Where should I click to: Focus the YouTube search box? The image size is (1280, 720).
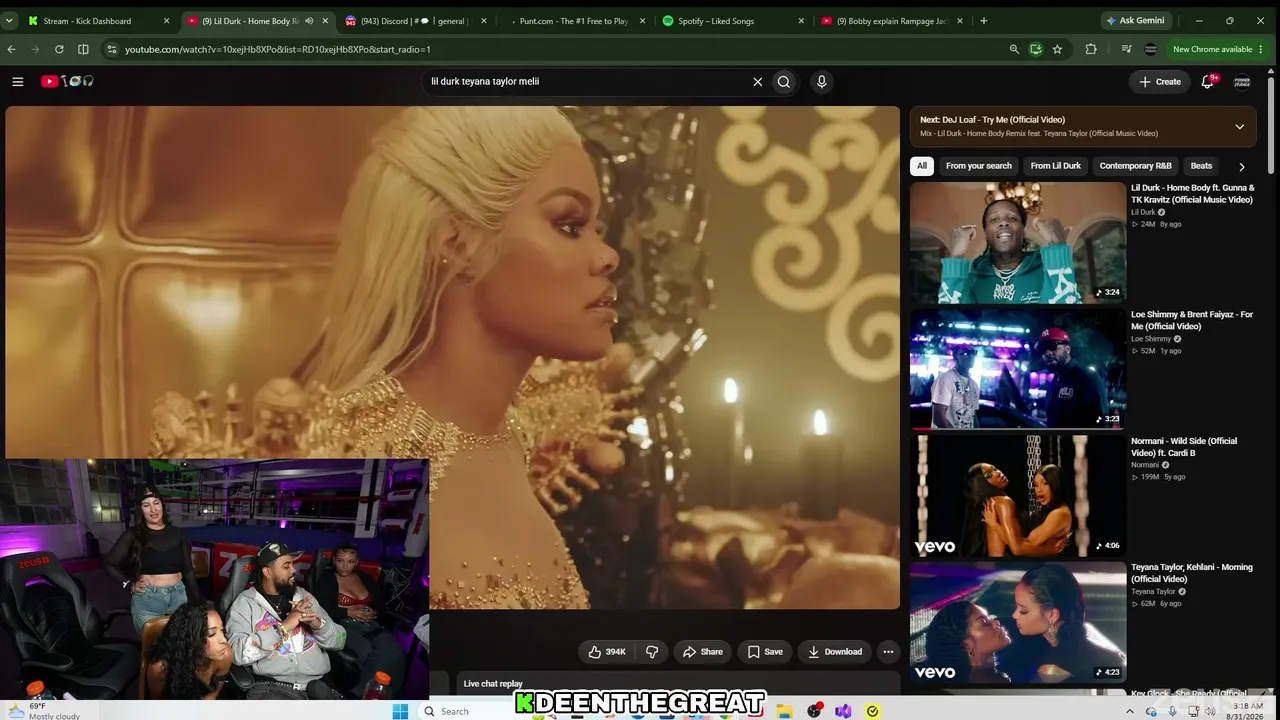pos(585,82)
